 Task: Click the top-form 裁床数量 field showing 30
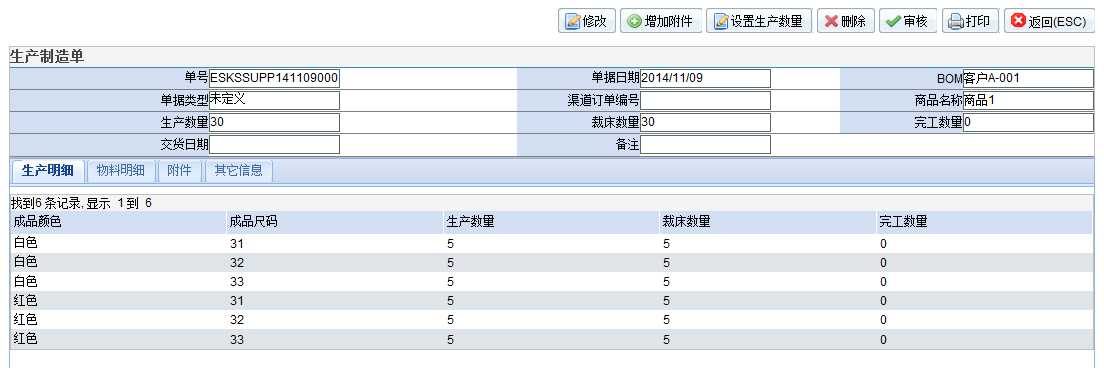tap(705, 122)
